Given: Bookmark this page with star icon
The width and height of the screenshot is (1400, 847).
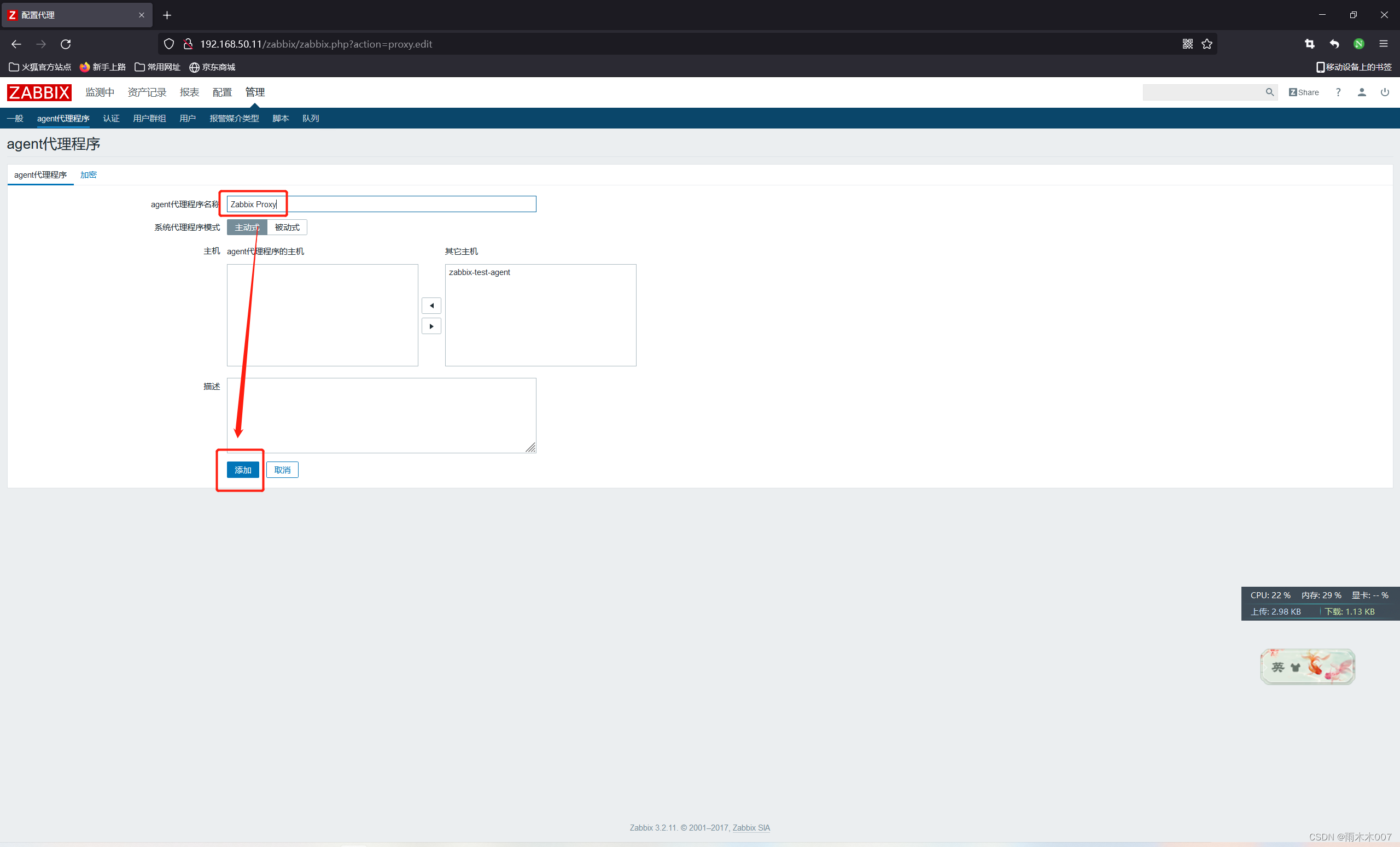Looking at the screenshot, I should coord(1207,44).
